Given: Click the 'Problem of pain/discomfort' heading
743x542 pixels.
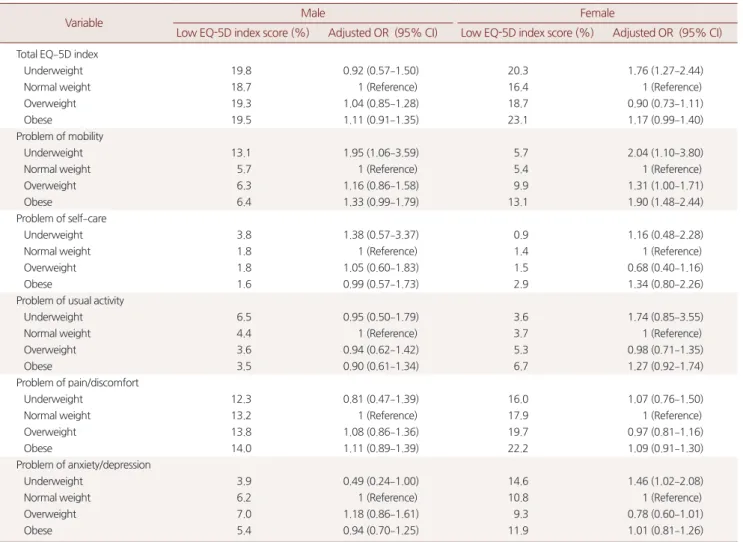Looking at the screenshot, I should tap(77, 383).
